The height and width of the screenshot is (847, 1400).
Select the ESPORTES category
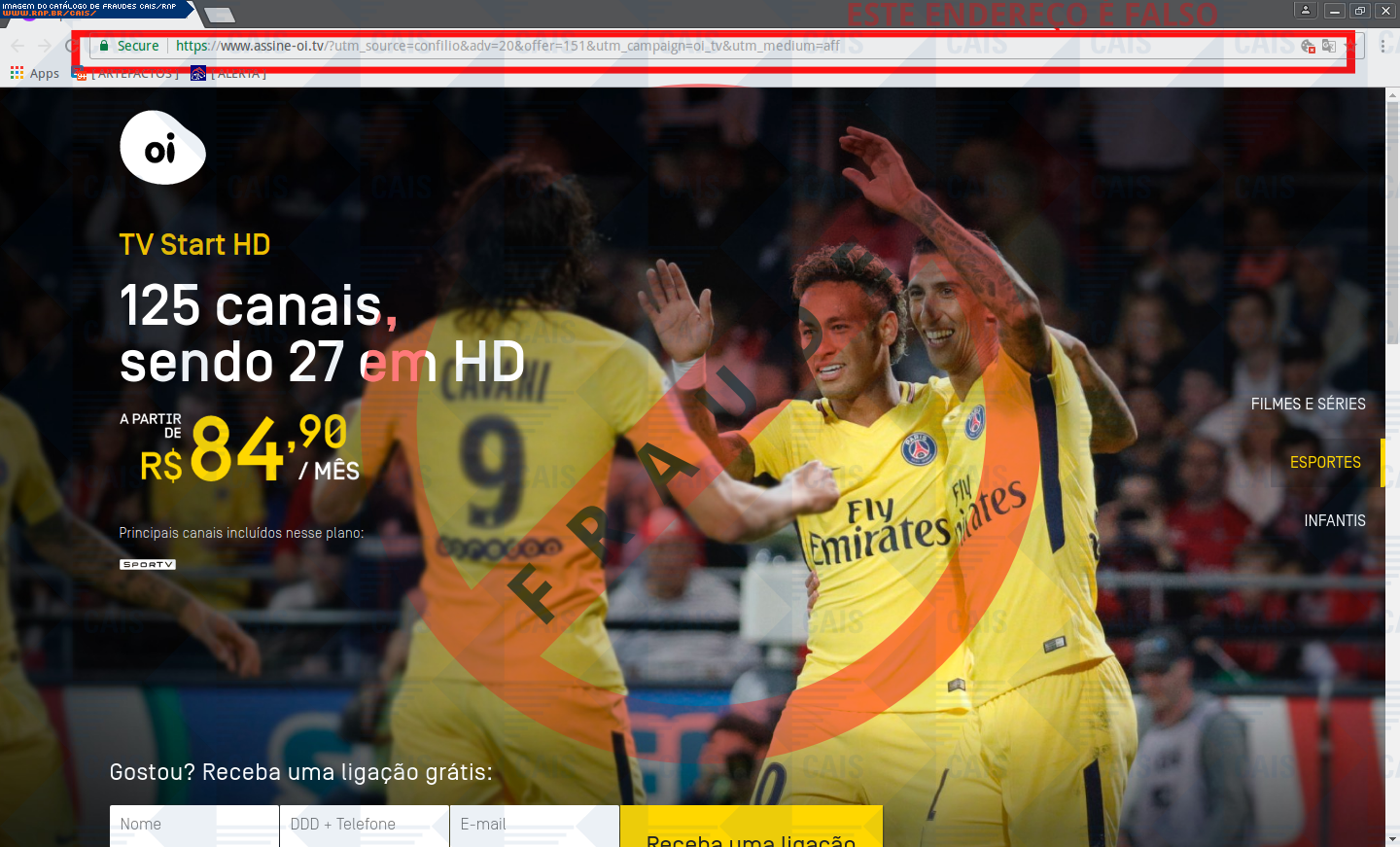coord(1325,462)
